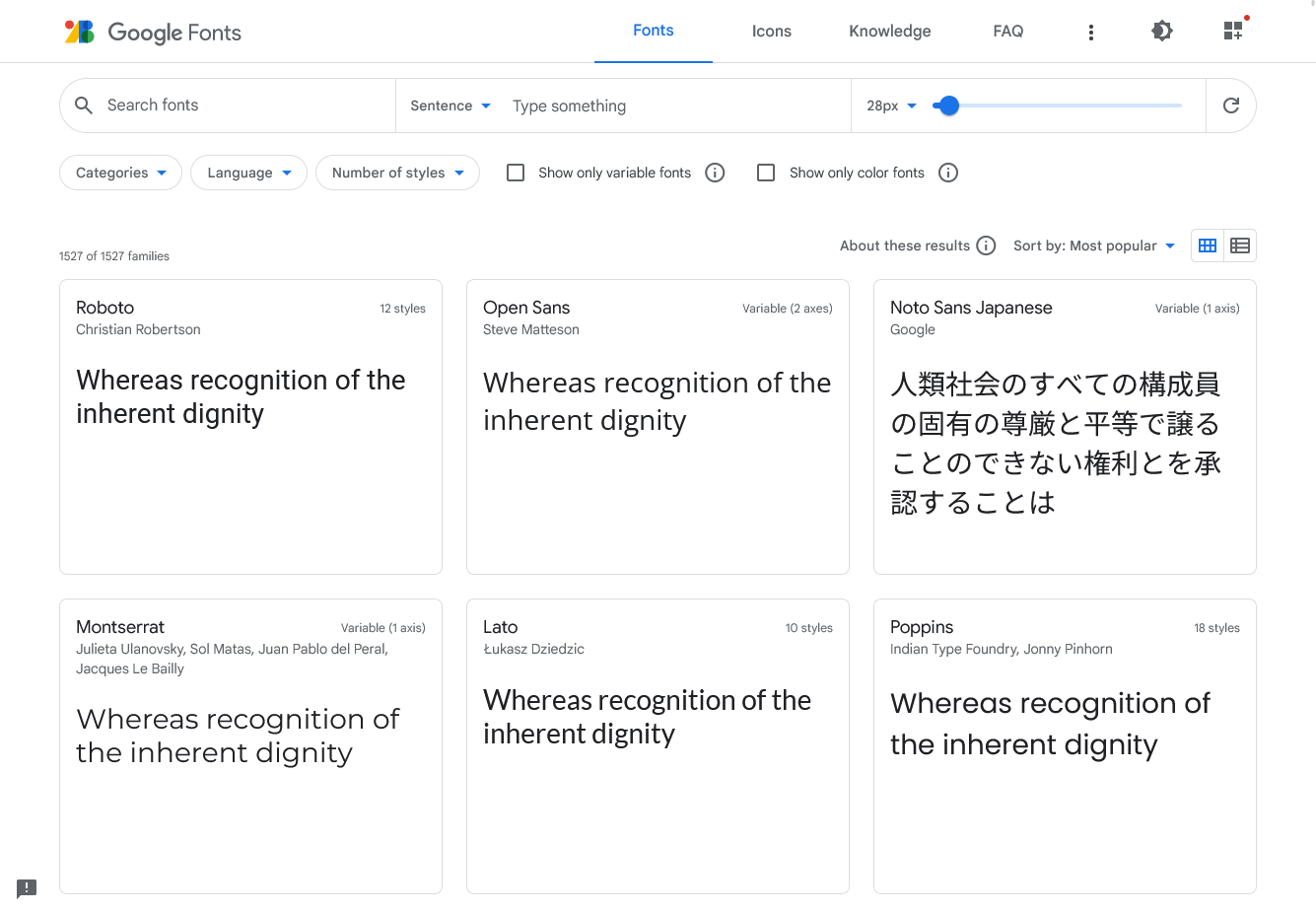Switch to grid view
The width and height of the screenshot is (1316, 913).
click(1208, 246)
